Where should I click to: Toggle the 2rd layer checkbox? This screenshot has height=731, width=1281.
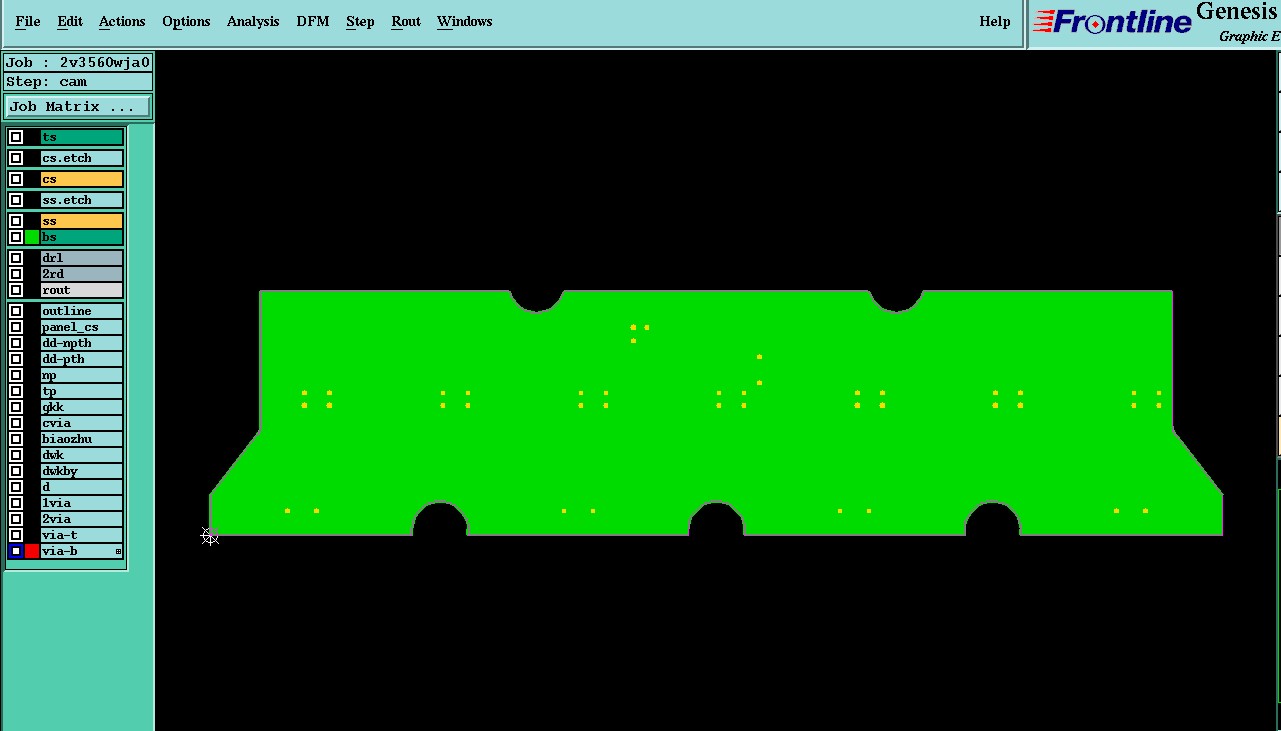[16, 274]
